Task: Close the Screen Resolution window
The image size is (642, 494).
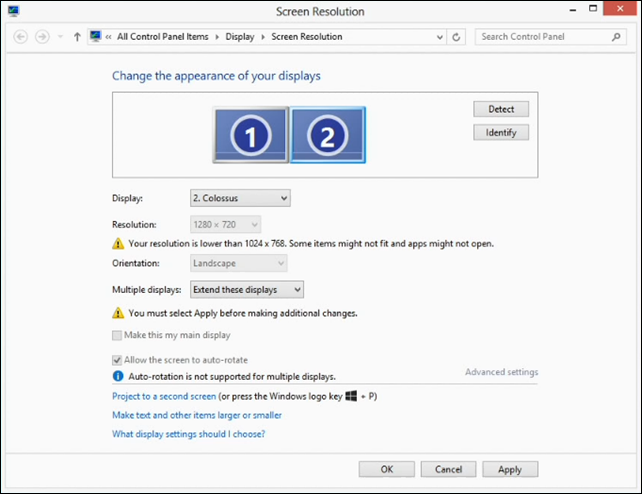Action: coord(620,8)
